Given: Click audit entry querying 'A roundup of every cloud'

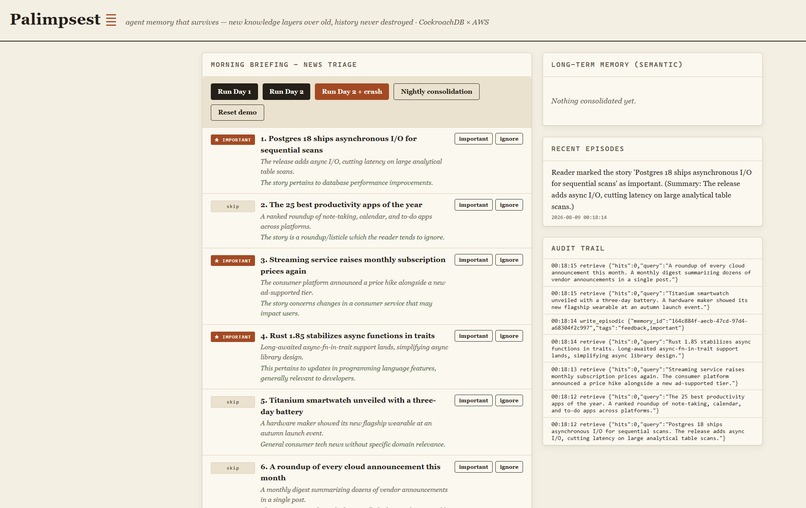Looking at the screenshot, I should pyautogui.click(x=652, y=273).
